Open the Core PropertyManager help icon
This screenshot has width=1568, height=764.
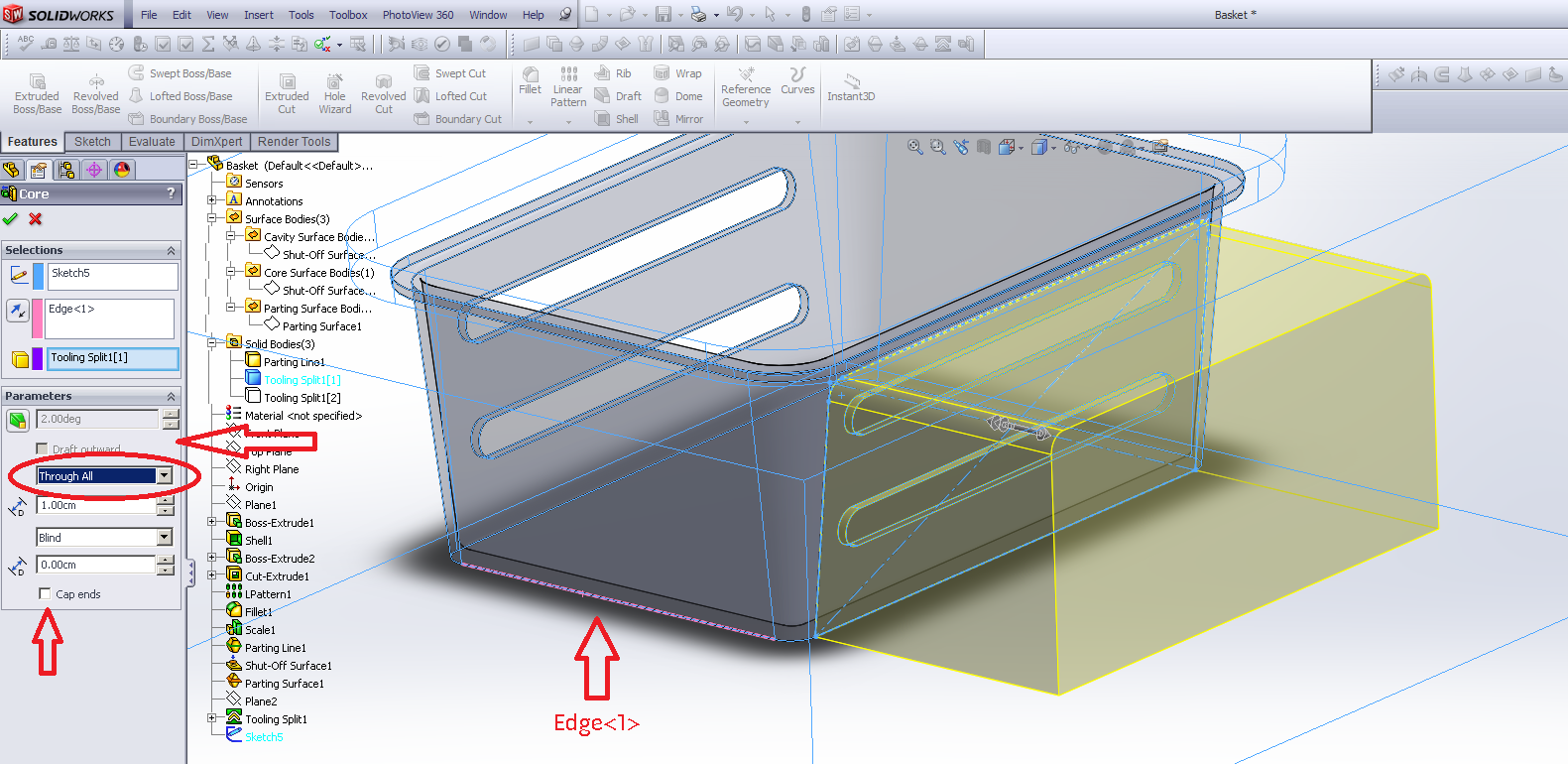pos(171,193)
